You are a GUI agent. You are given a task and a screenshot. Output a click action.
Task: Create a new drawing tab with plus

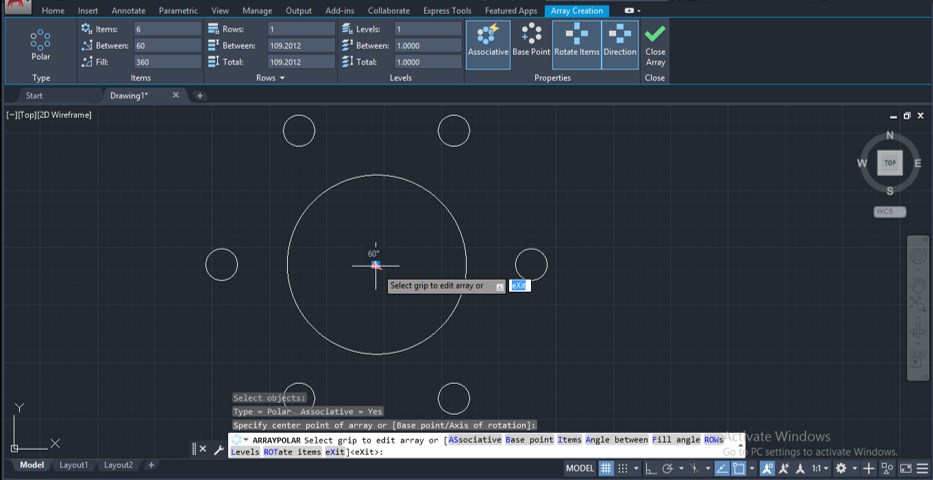tap(200, 95)
